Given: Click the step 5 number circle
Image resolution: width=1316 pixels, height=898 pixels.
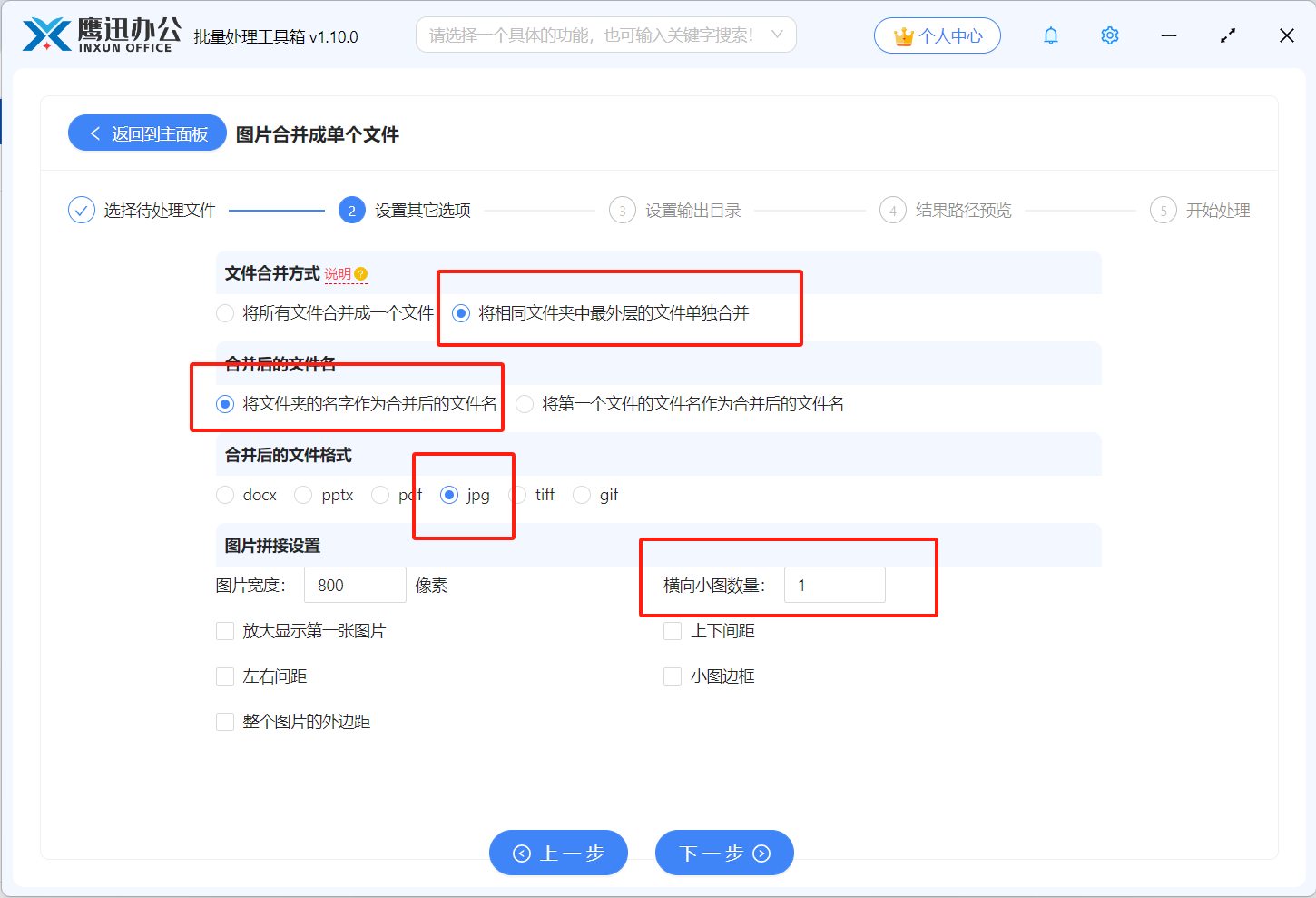Looking at the screenshot, I should [1164, 211].
